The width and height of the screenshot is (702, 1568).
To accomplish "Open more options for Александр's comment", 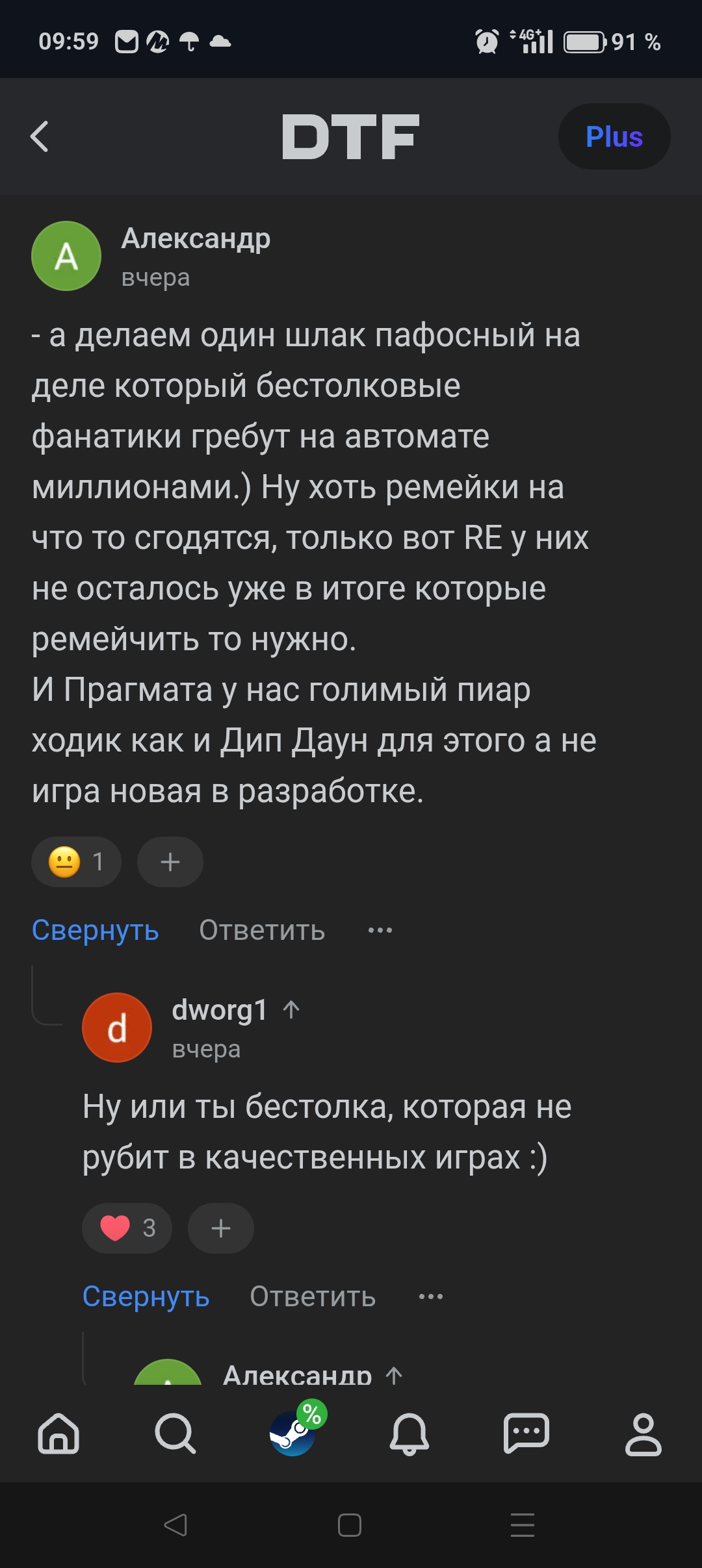I will (380, 930).
